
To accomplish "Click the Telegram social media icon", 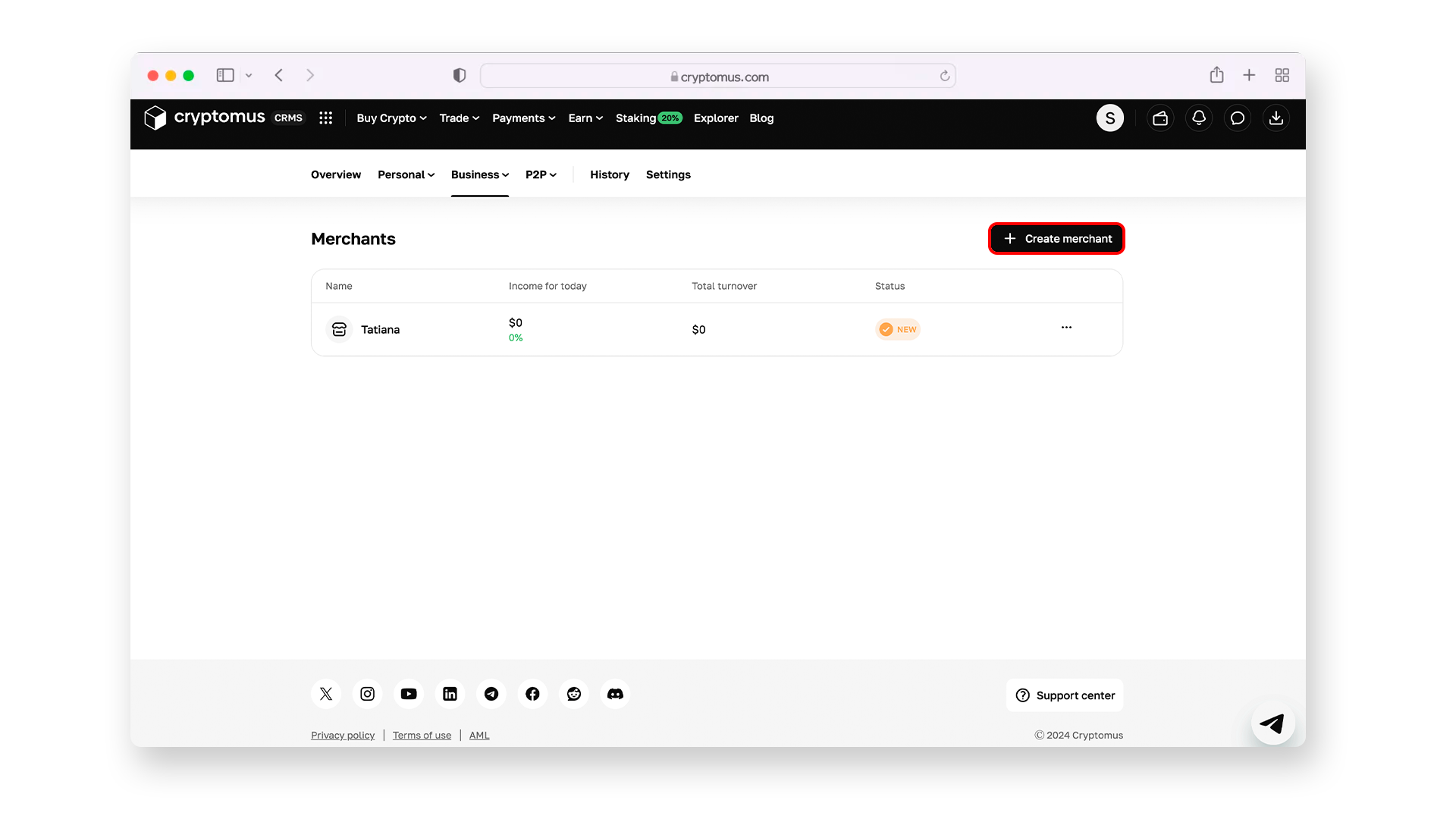I will coord(491,694).
